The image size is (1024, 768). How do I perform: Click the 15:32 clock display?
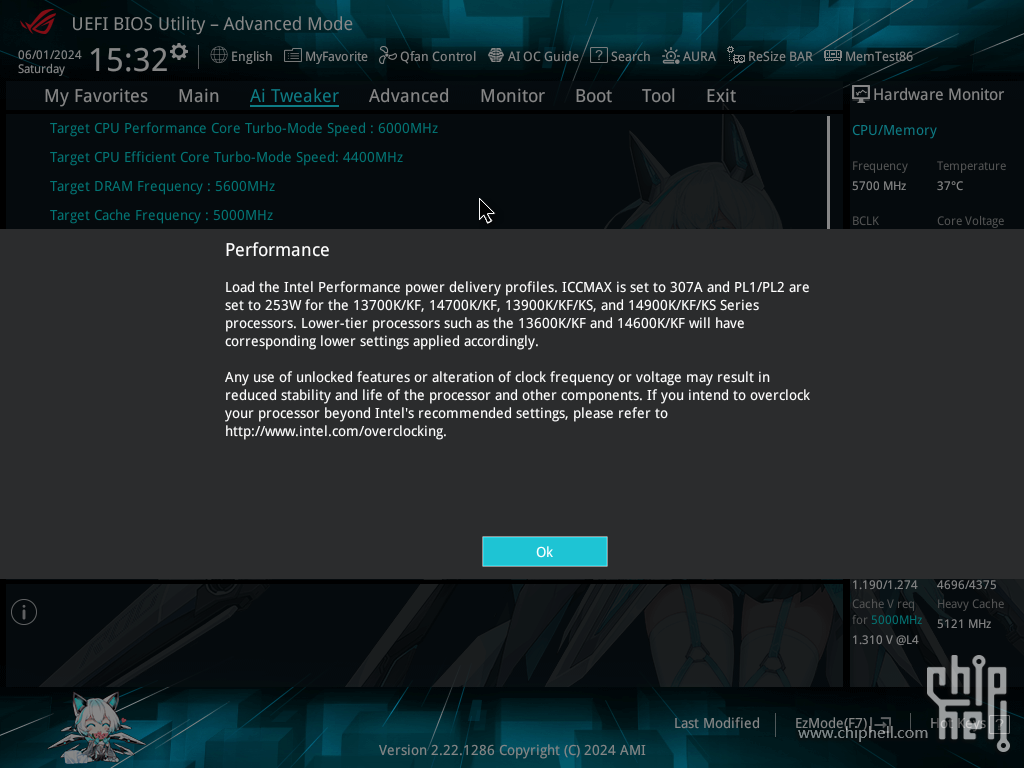128,59
